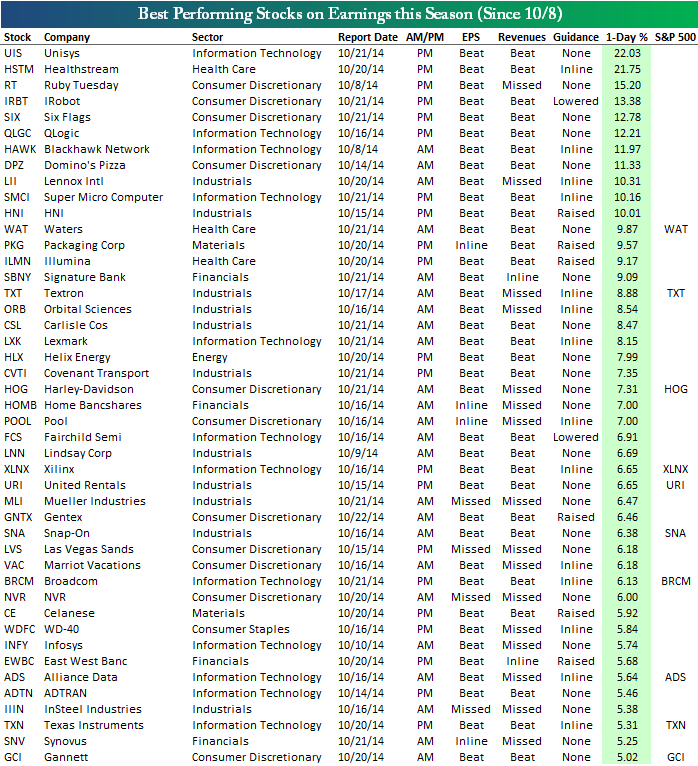Click the S&P 500 column header

(x=675, y=37)
